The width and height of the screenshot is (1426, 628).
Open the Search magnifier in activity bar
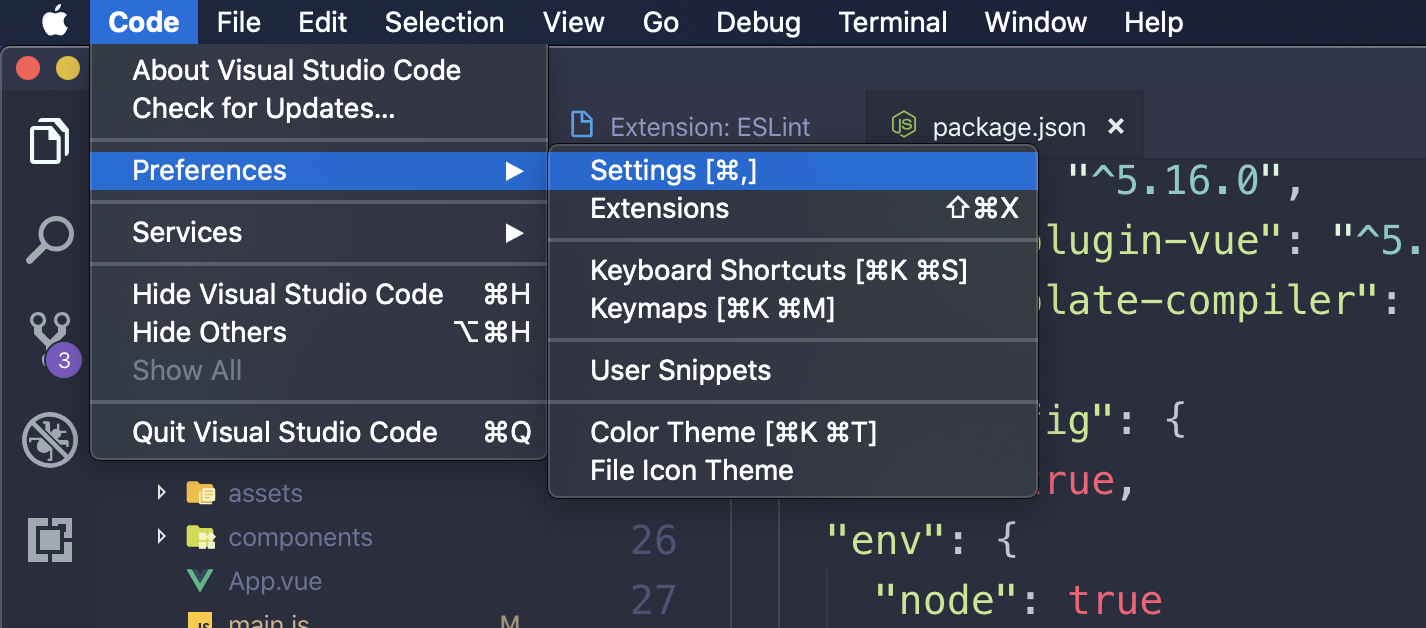coord(49,240)
